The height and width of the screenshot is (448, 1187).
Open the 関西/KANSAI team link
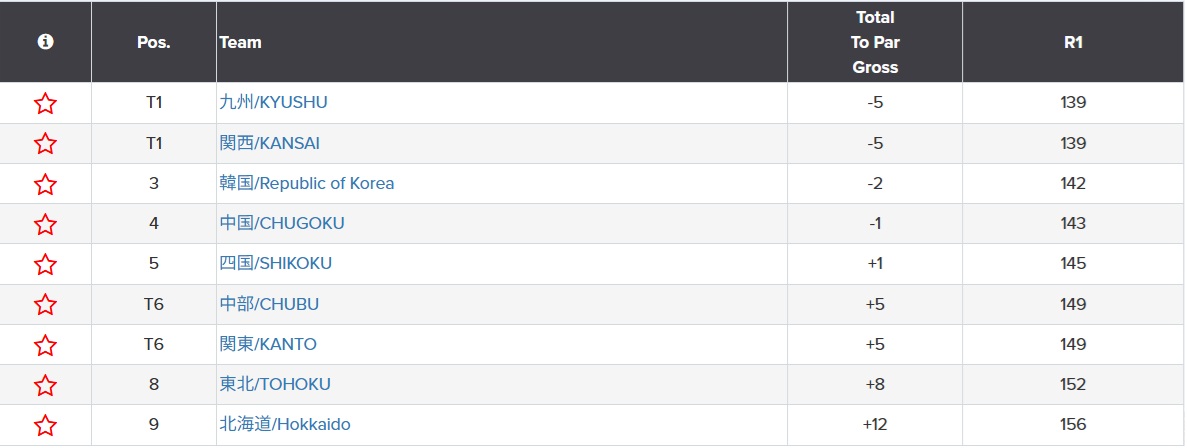pyautogui.click(x=270, y=143)
